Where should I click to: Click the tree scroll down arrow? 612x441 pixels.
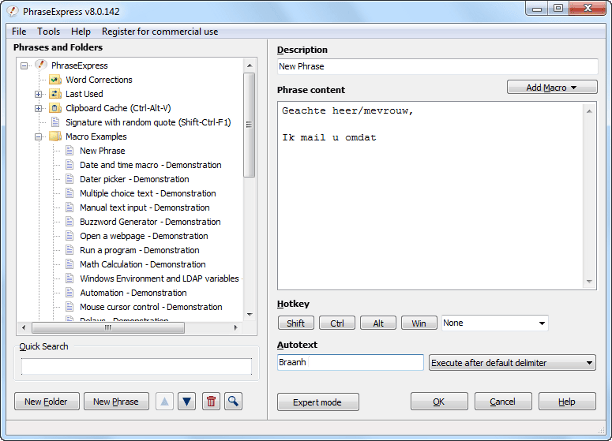pos(250,315)
